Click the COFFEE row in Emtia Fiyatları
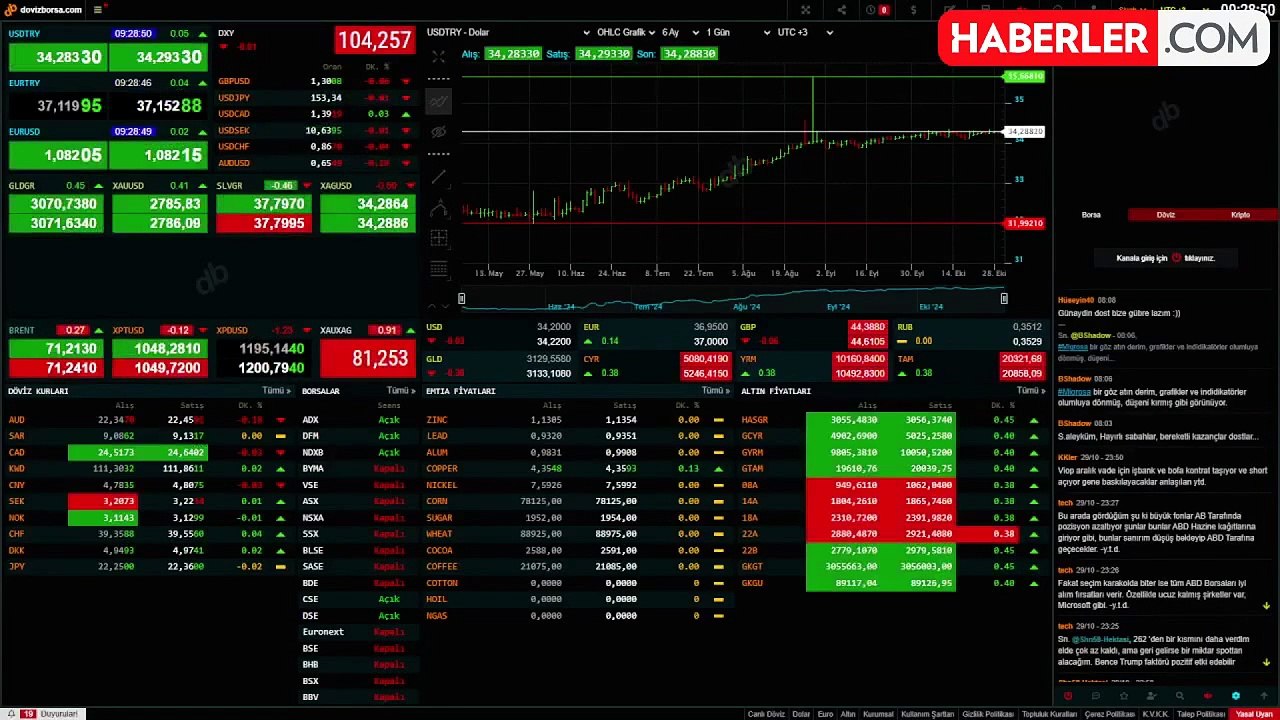 (579, 567)
